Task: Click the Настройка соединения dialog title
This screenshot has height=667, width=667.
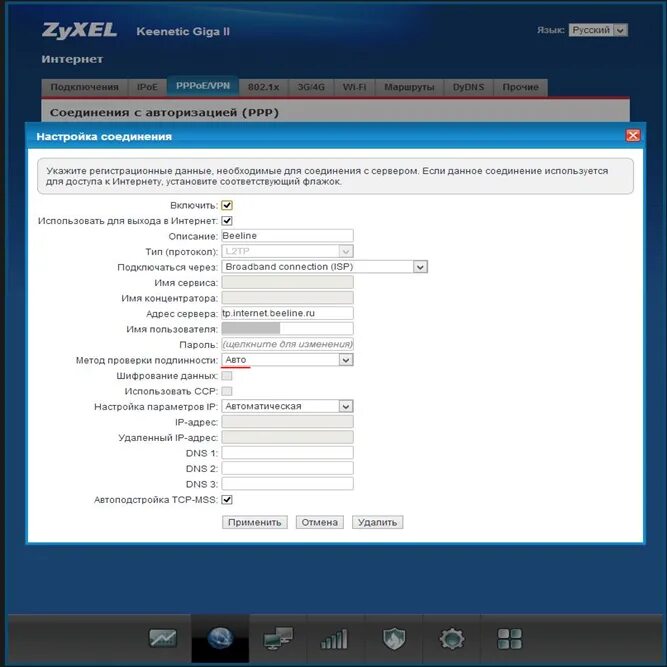Action: click(x=104, y=137)
